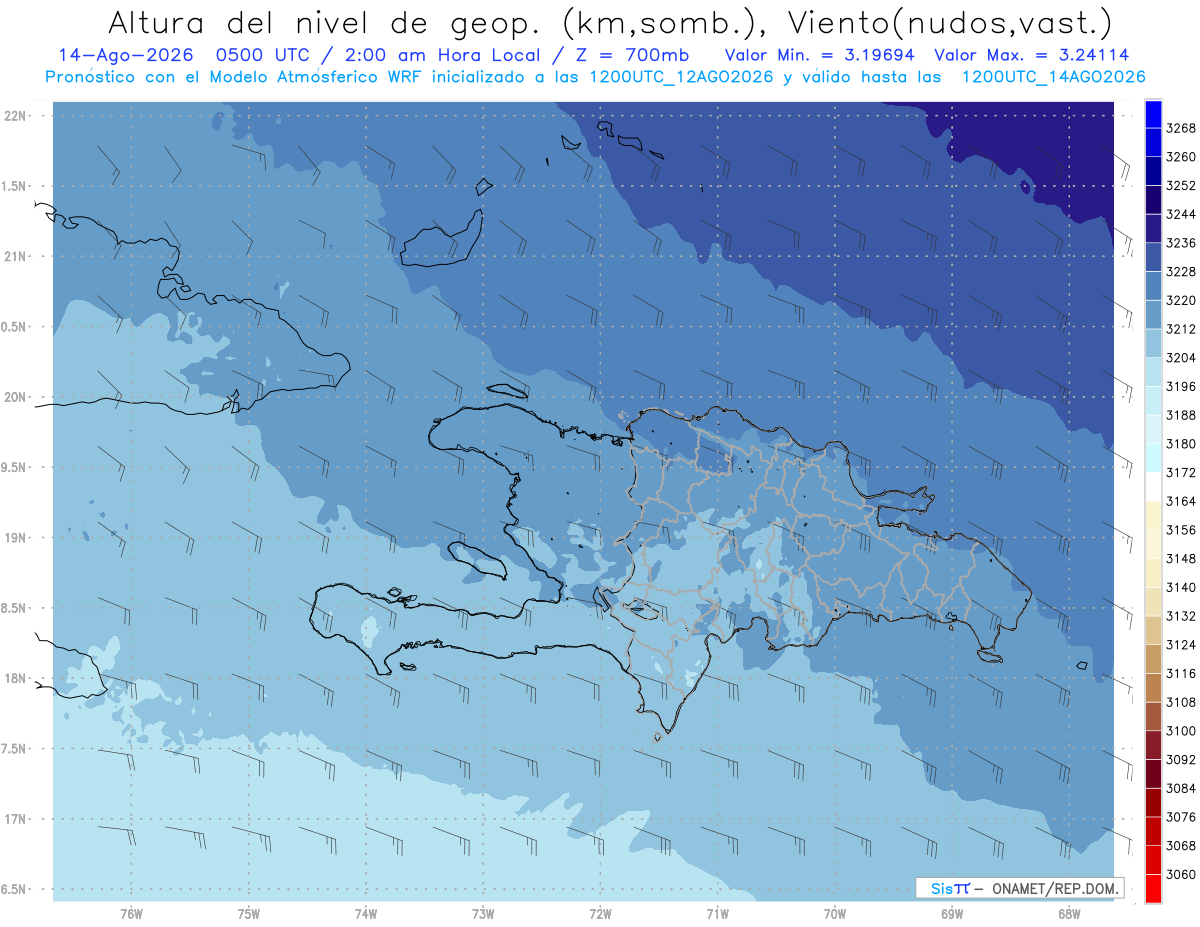Click the brown swatch between 3100 and 3108
1200x927 pixels.
tap(1153, 716)
